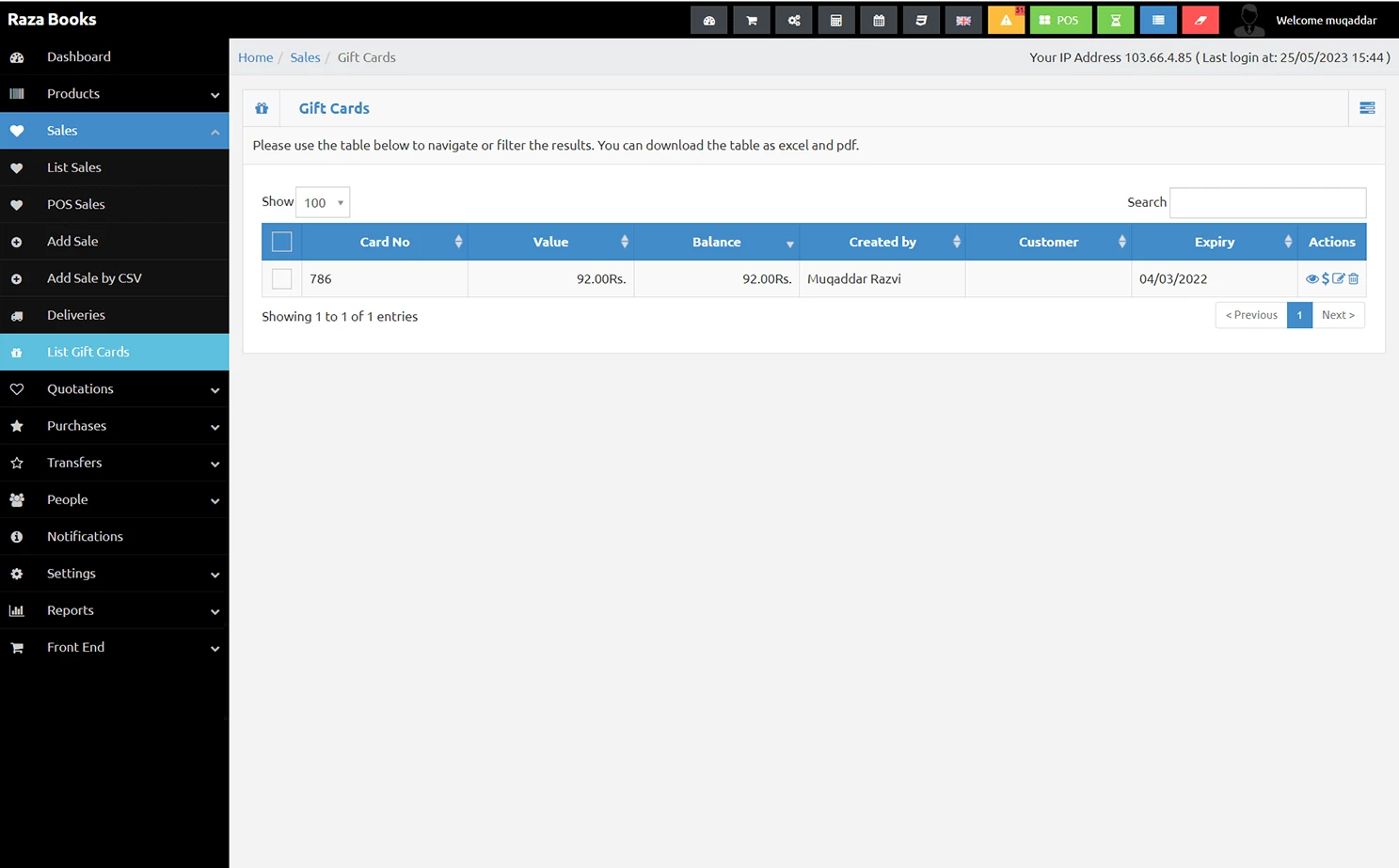This screenshot has width=1399, height=868.
Task: Expand the Products sidebar menu
Action: coord(114,94)
